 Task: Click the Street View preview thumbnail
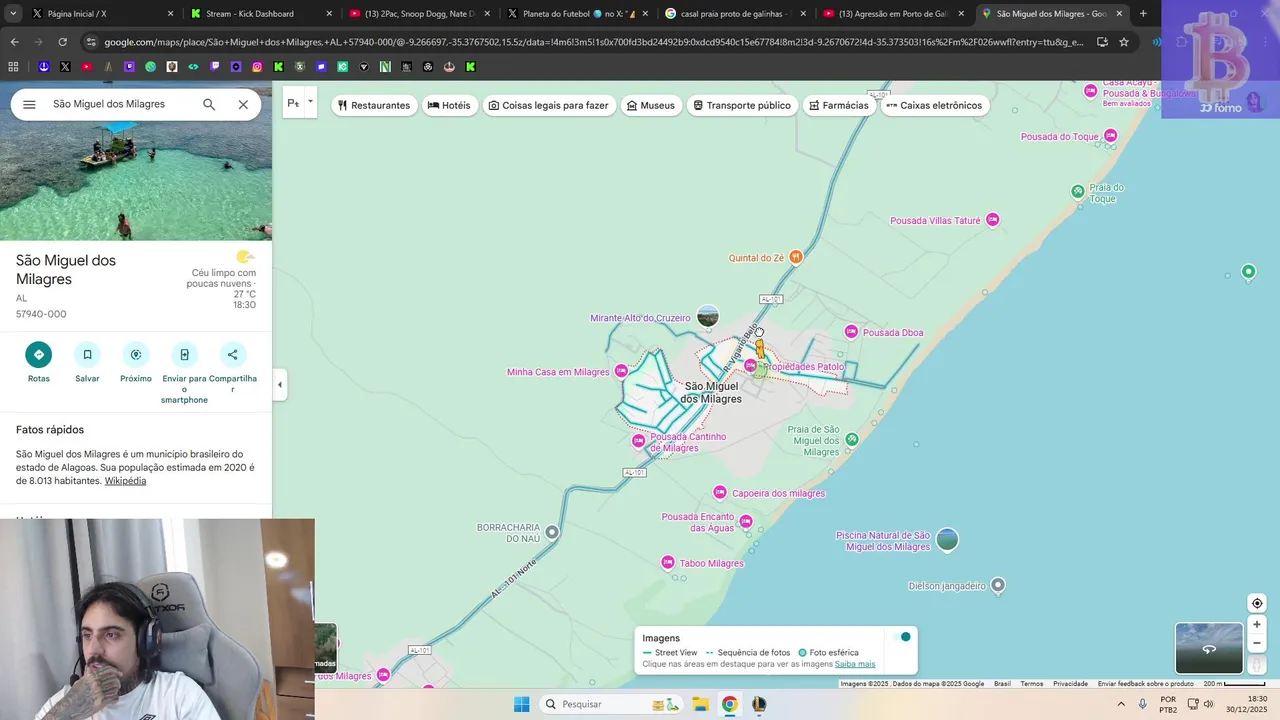[x=1209, y=648]
